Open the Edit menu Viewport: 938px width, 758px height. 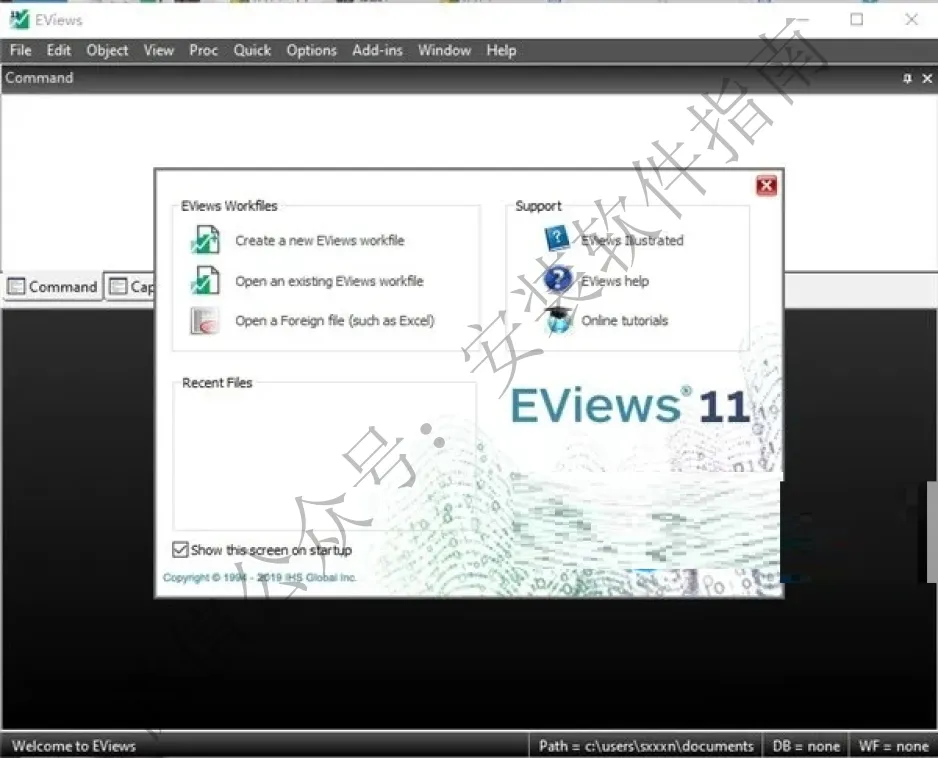[59, 50]
